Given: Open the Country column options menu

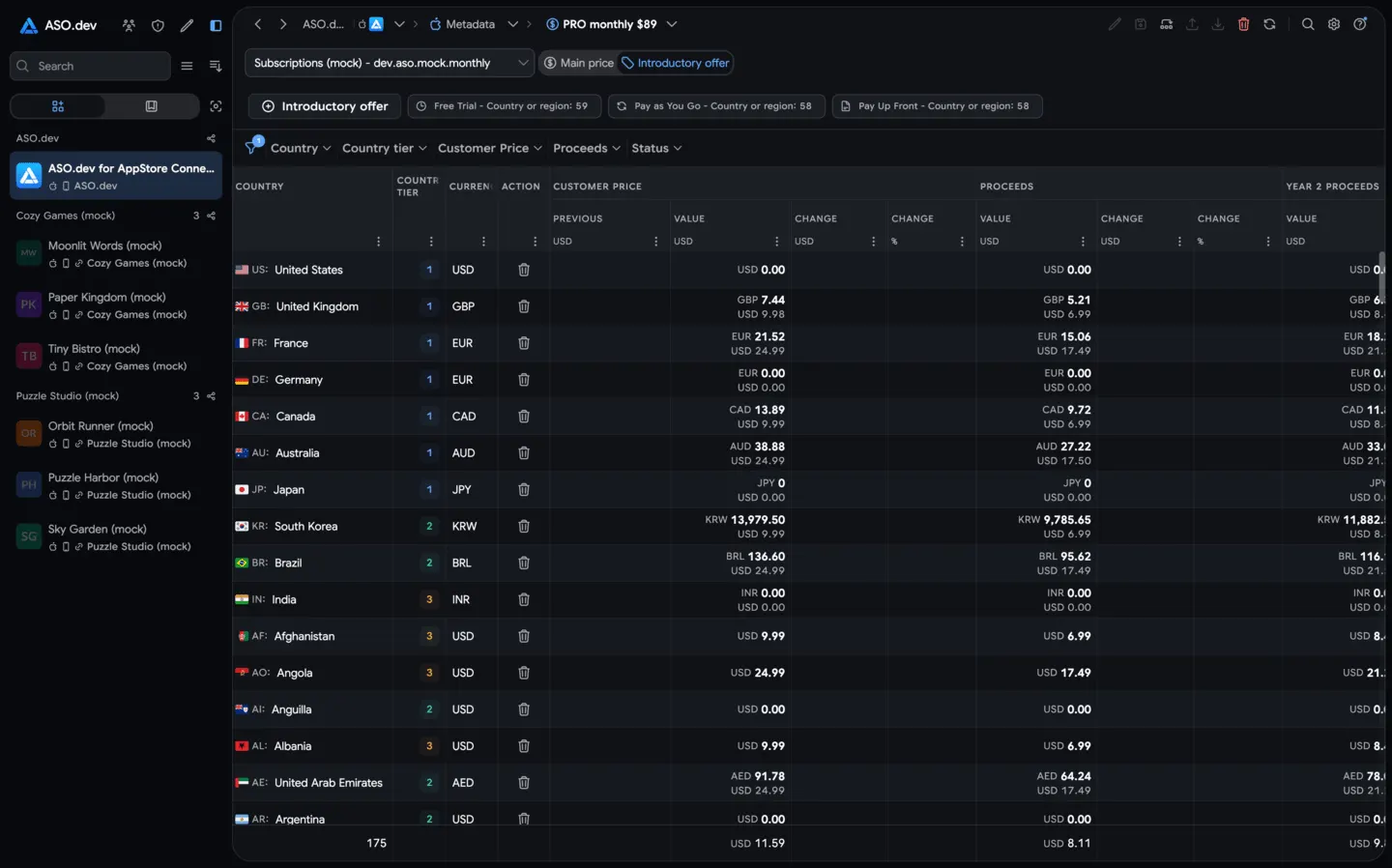Looking at the screenshot, I should (378, 242).
